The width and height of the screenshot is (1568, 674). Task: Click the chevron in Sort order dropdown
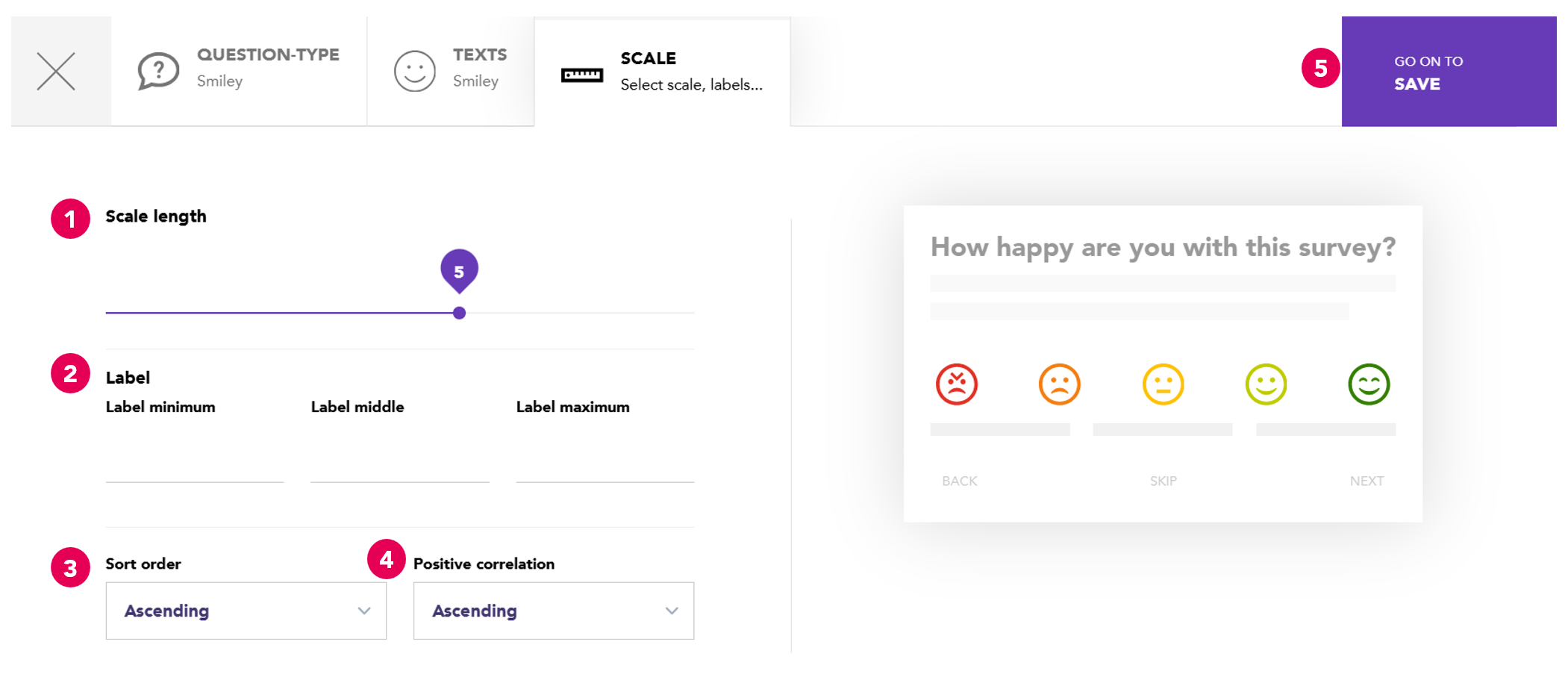tap(364, 611)
